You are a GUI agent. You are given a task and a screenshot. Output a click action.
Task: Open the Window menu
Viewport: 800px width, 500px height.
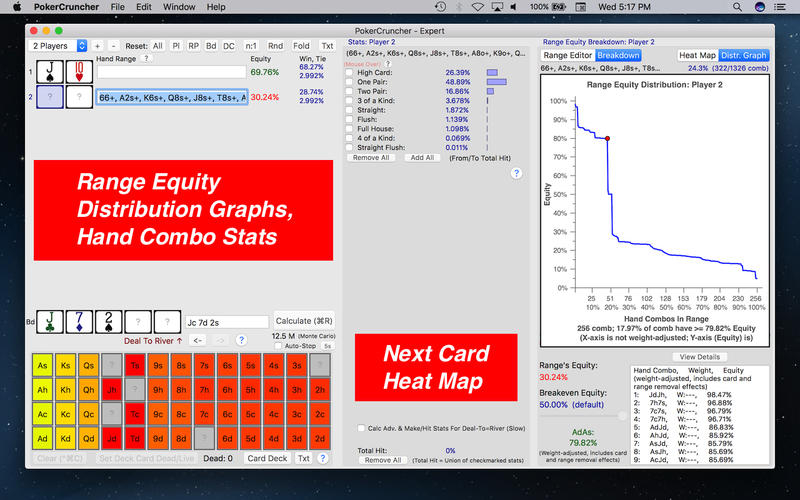click(179, 7)
